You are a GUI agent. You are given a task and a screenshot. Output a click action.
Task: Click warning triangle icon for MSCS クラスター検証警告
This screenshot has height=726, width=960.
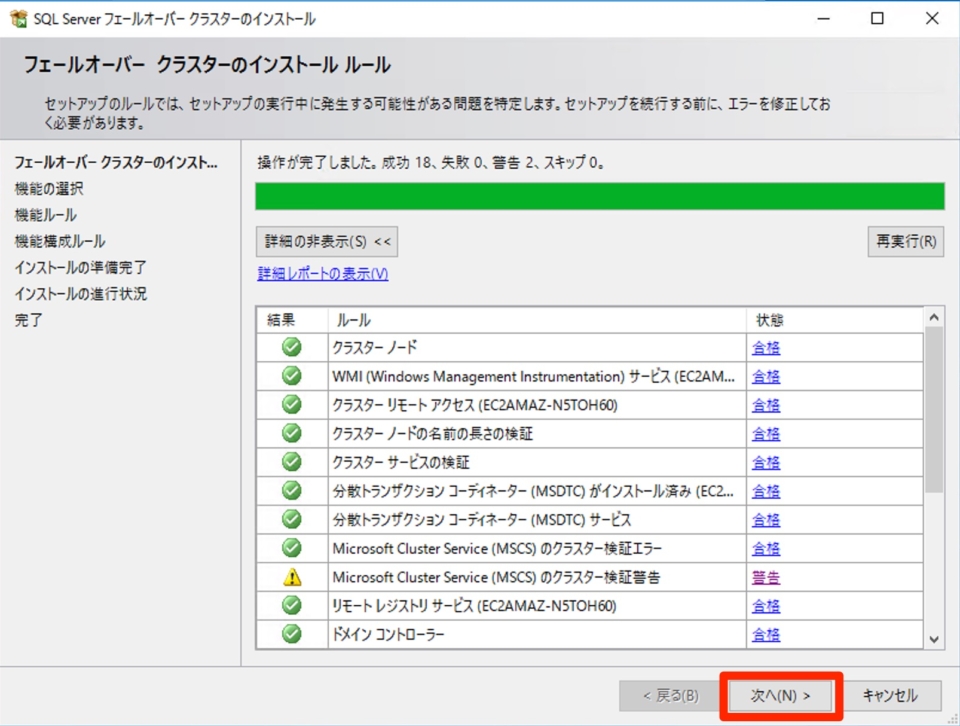[x=293, y=577]
